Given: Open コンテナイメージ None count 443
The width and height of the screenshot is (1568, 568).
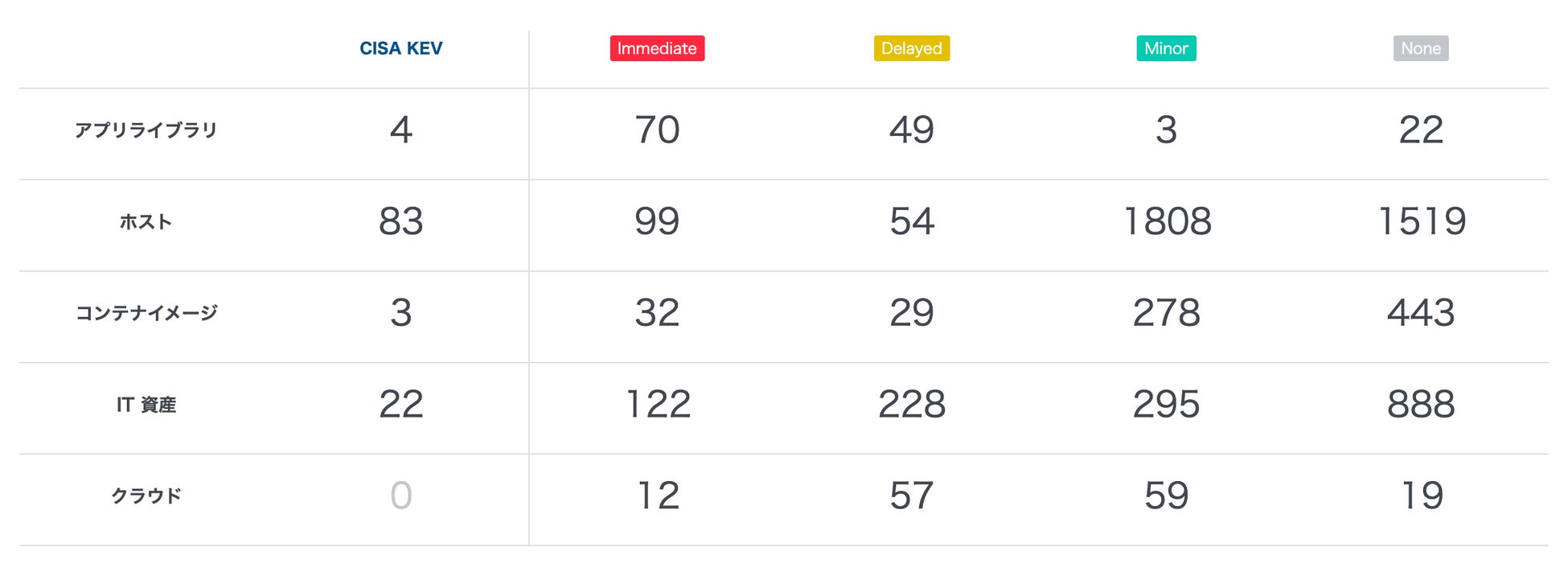Looking at the screenshot, I should pyautogui.click(x=1421, y=313).
